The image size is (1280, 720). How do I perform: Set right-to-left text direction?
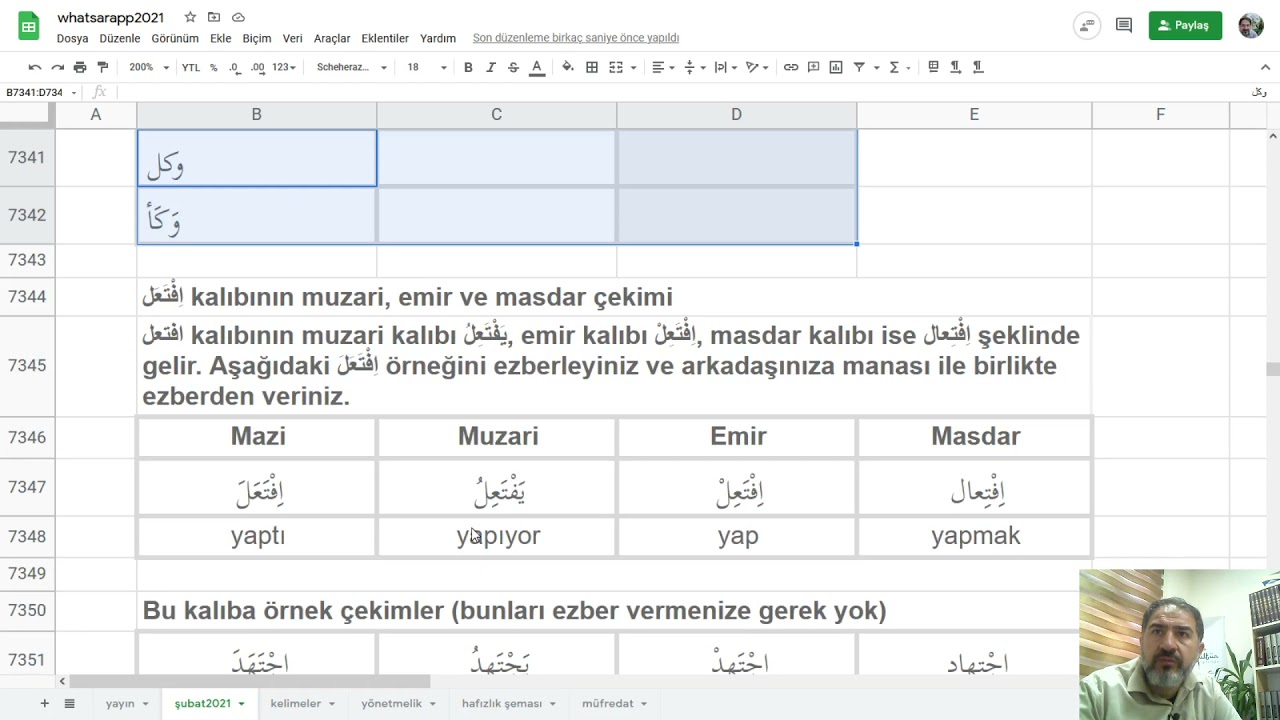977,67
